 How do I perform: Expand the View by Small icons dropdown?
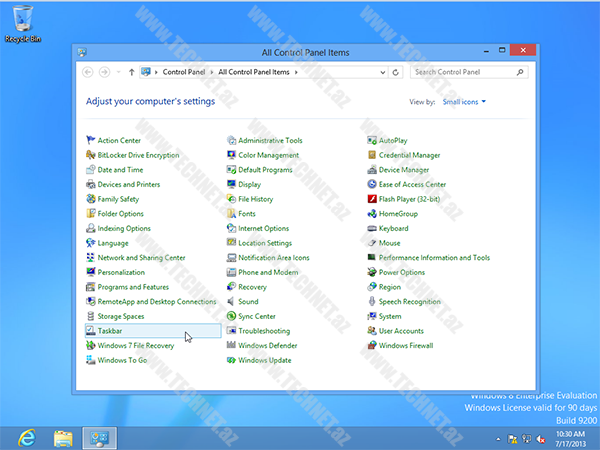tap(464, 102)
